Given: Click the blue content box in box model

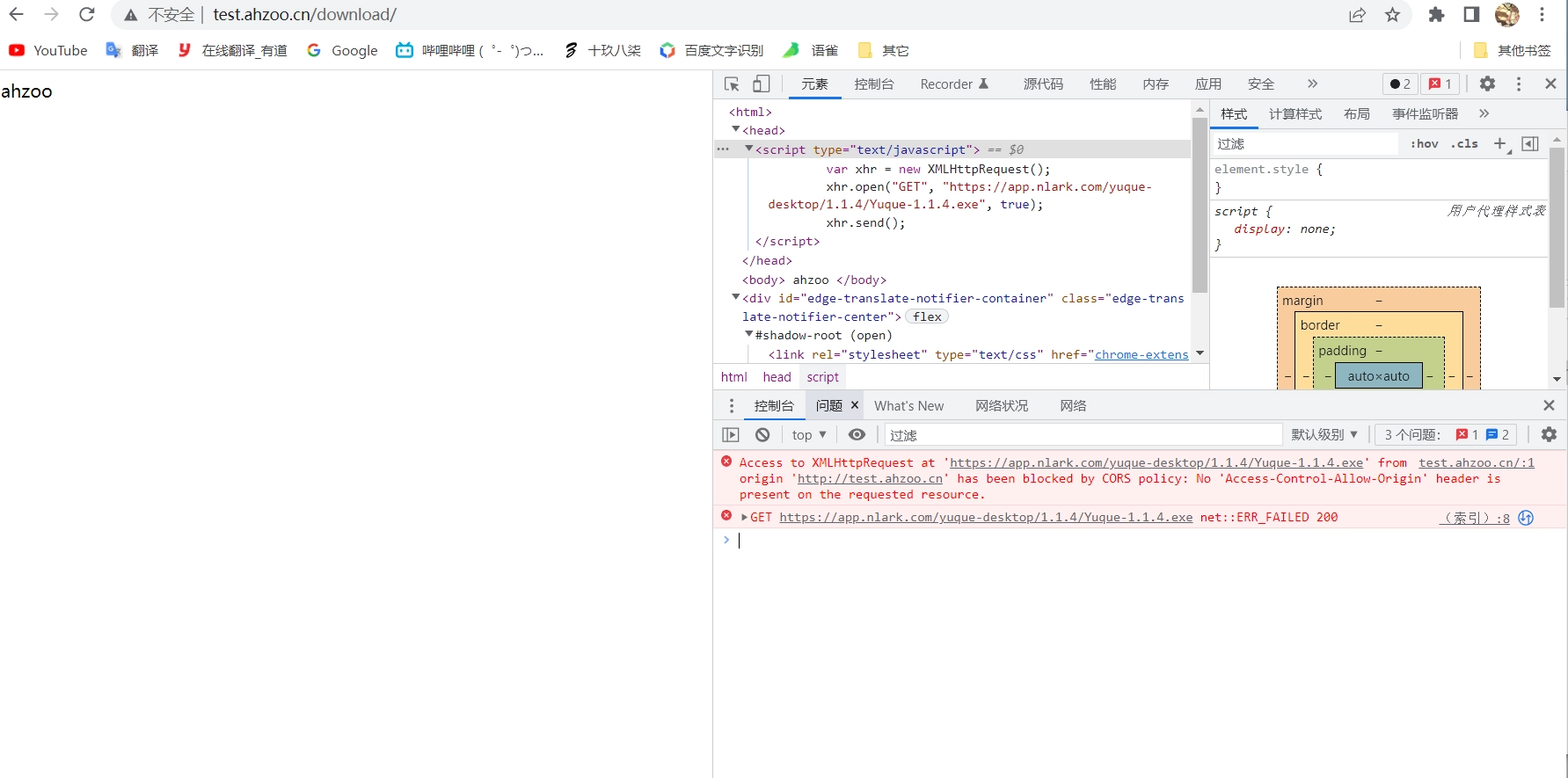Looking at the screenshot, I should [x=1378, y=376].
